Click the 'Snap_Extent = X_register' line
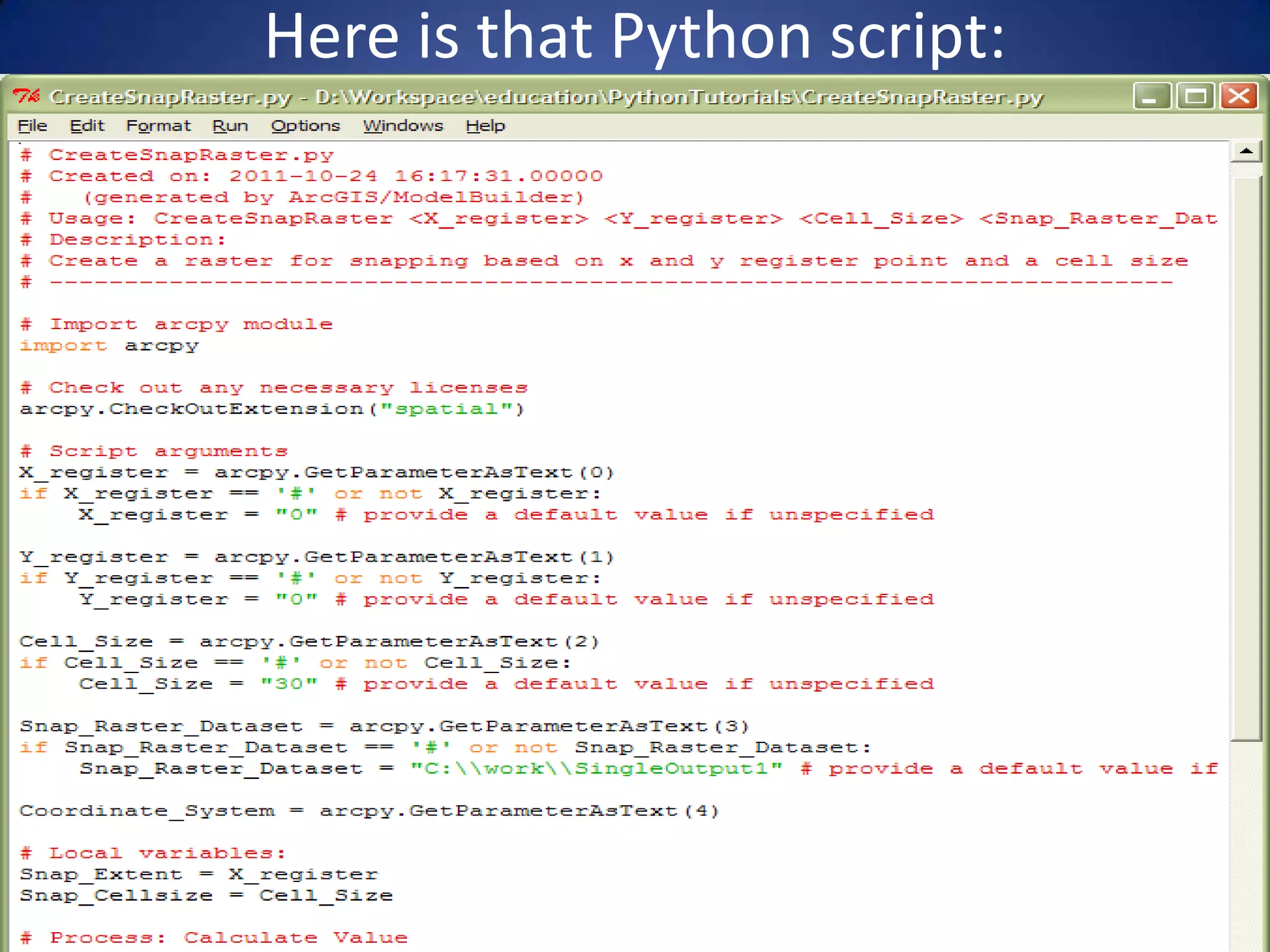 click(x=199, y=875)
